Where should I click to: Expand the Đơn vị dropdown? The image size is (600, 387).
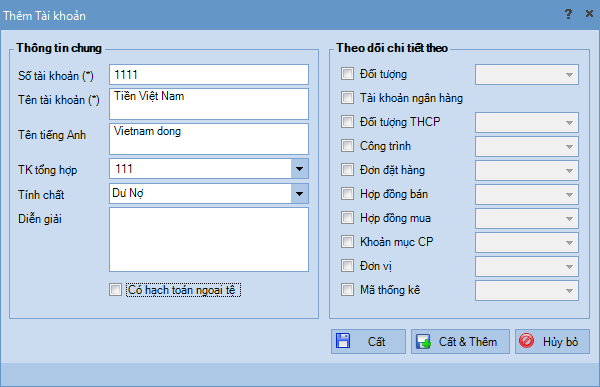[x=527, y=266]
